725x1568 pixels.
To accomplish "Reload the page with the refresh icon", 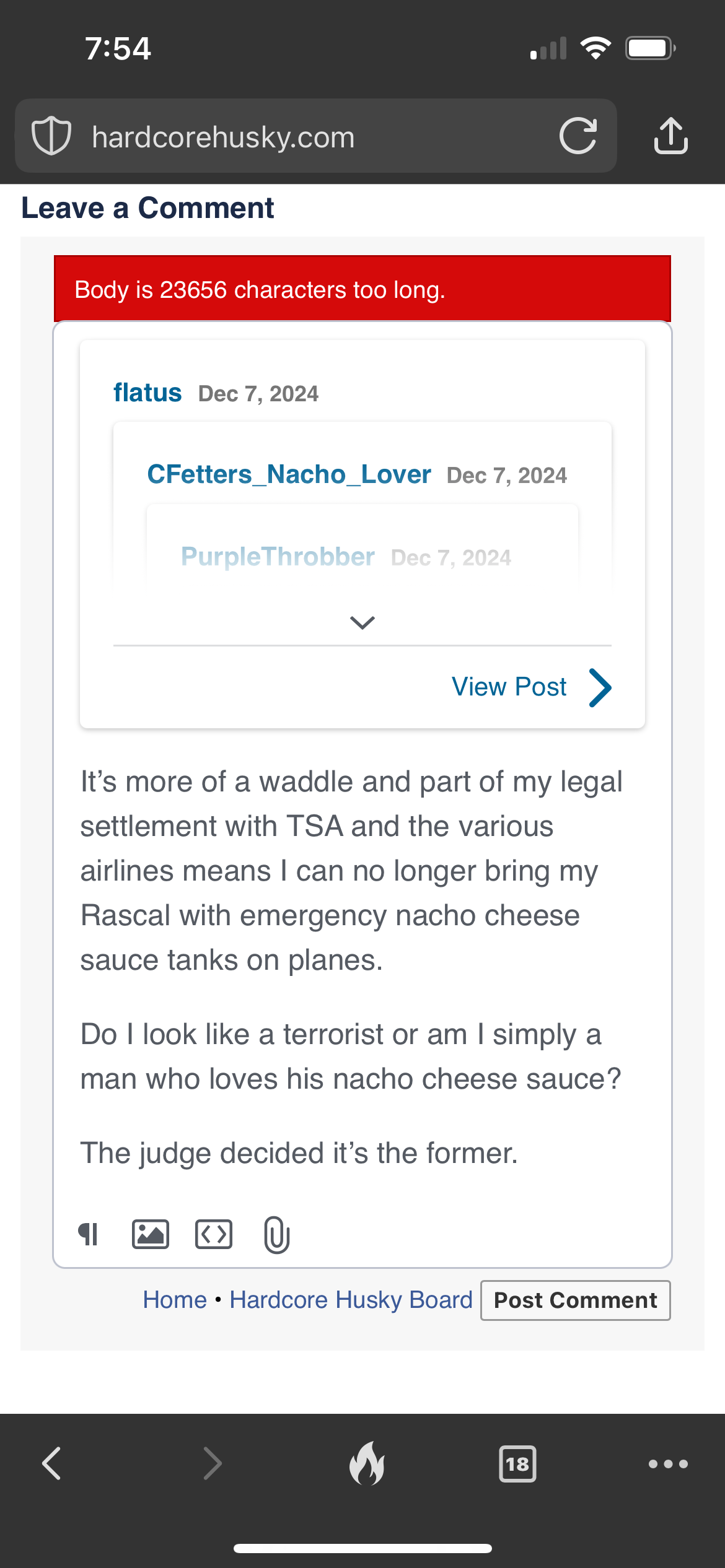I will (x=578, y=136).
